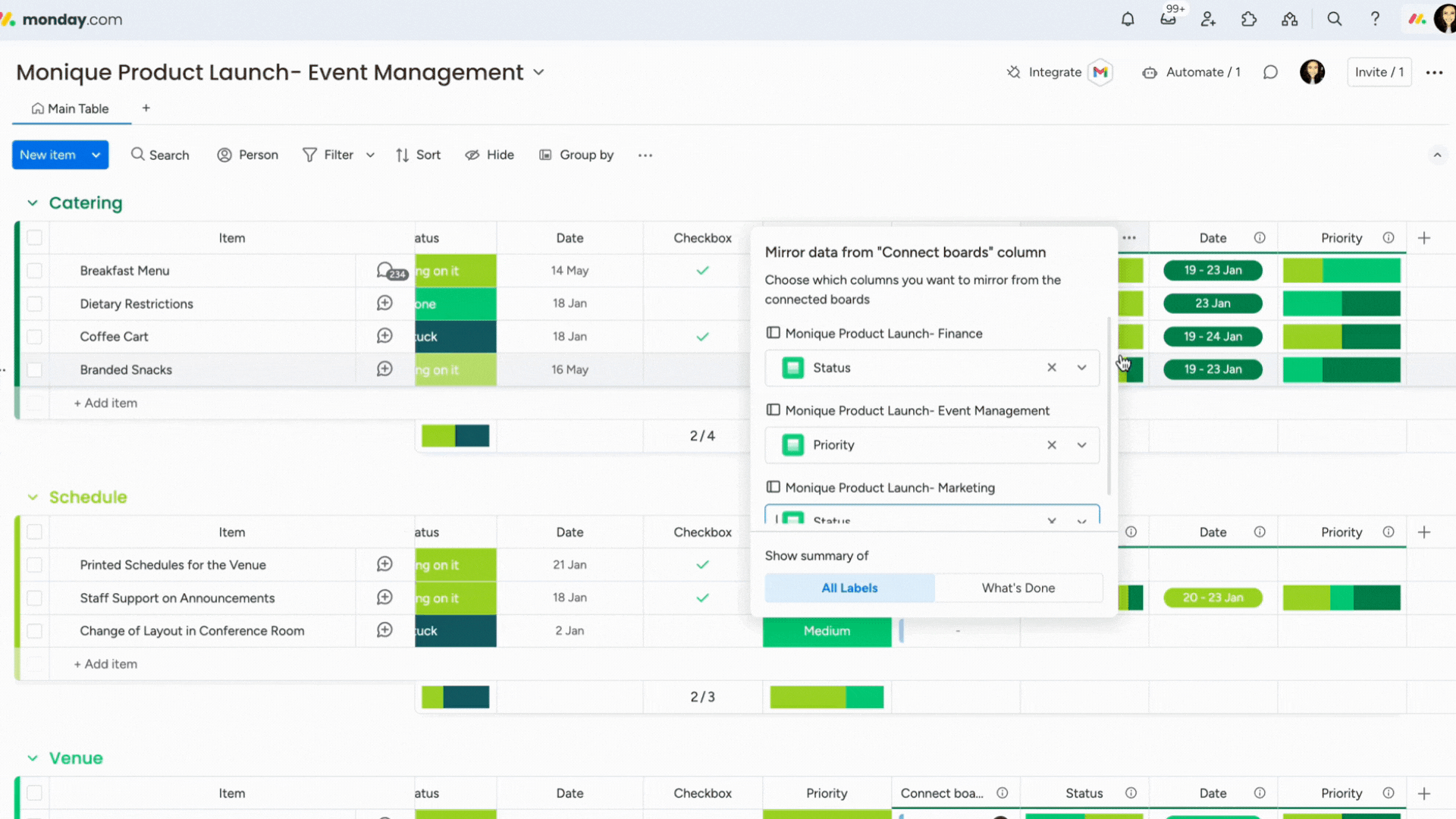Viewport: 1456px width, 819px height.
Task: Add update to Printed Schedules for the Venue
Action: (384, 564)
